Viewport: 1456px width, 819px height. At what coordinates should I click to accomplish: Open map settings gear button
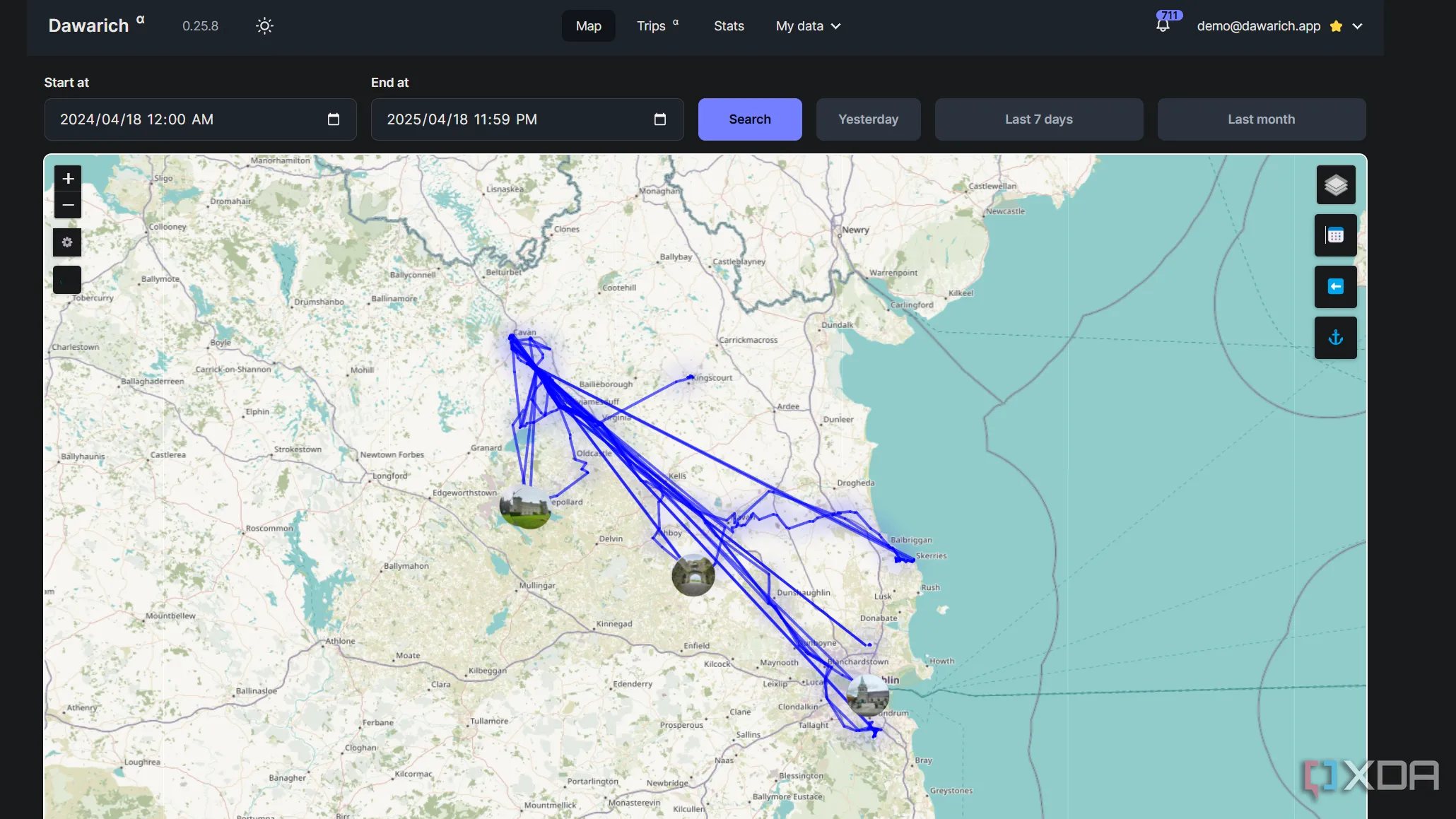pos(67,242)
